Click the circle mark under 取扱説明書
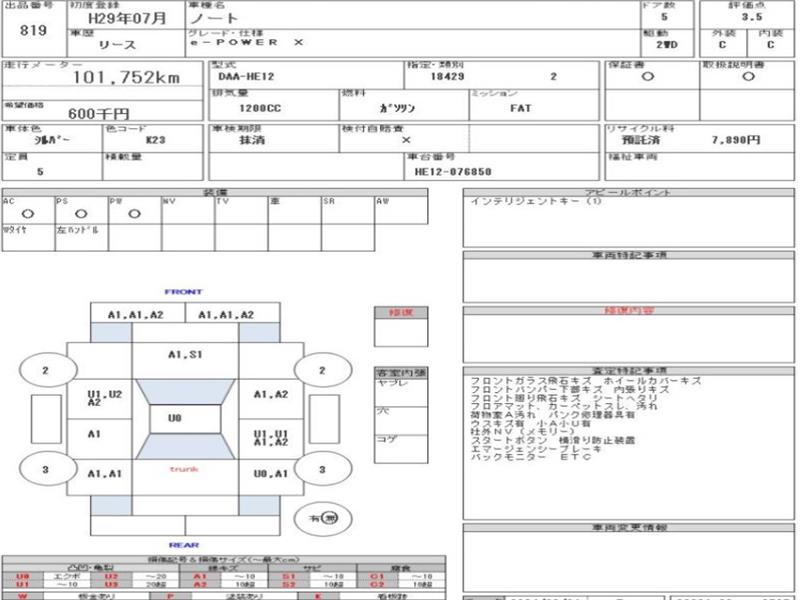This screenshot has height=600, width=800. pyautogui.click(x=748, y=77)
